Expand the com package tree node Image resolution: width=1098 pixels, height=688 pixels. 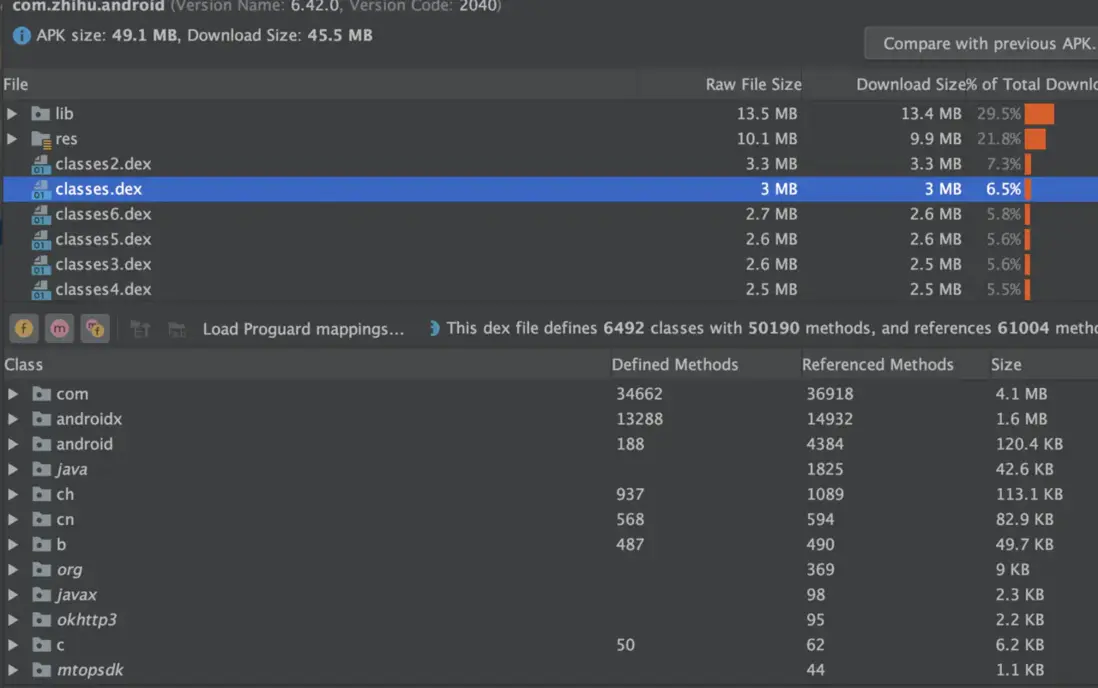[12, 394]
